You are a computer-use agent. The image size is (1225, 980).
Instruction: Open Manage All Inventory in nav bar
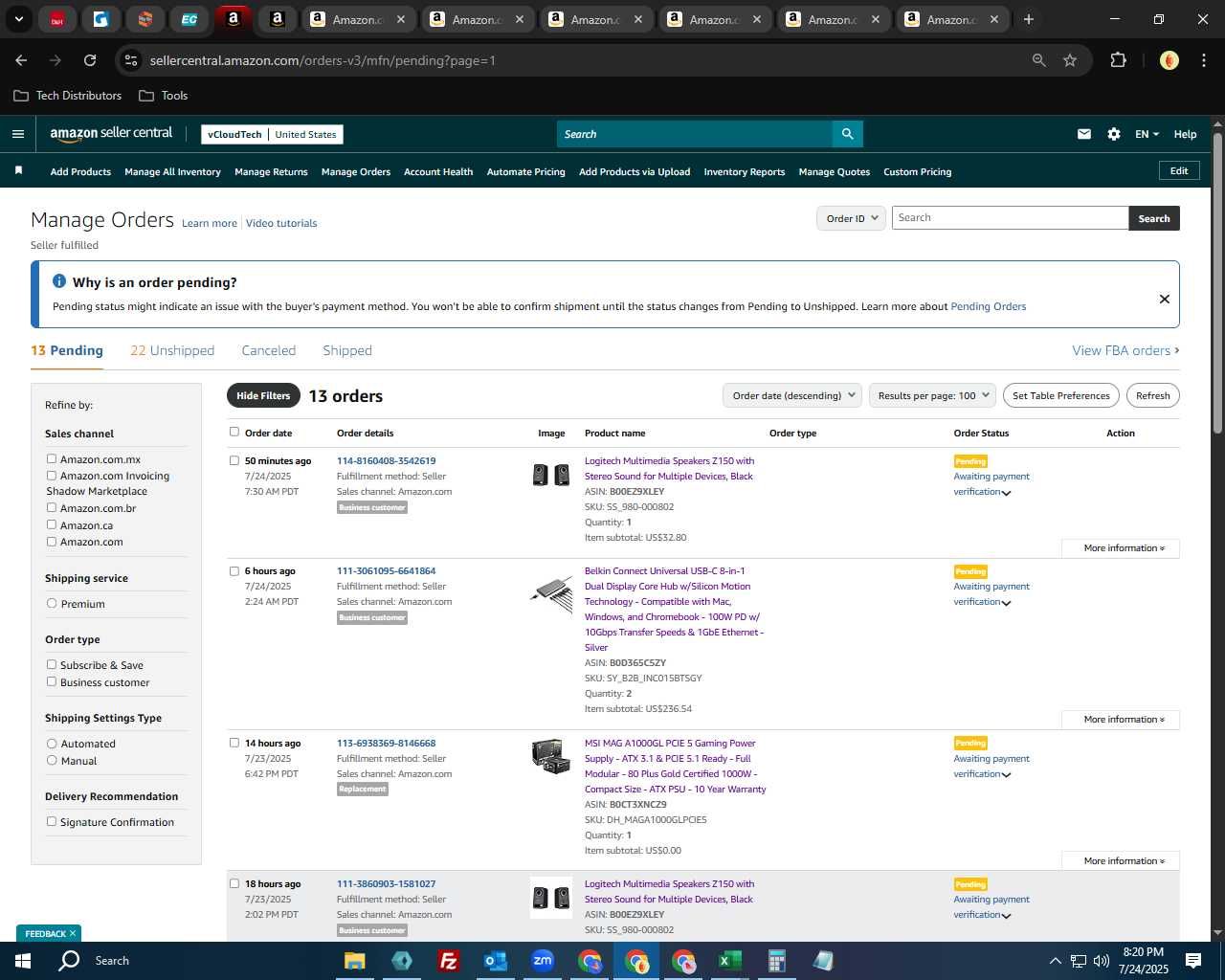172,172
